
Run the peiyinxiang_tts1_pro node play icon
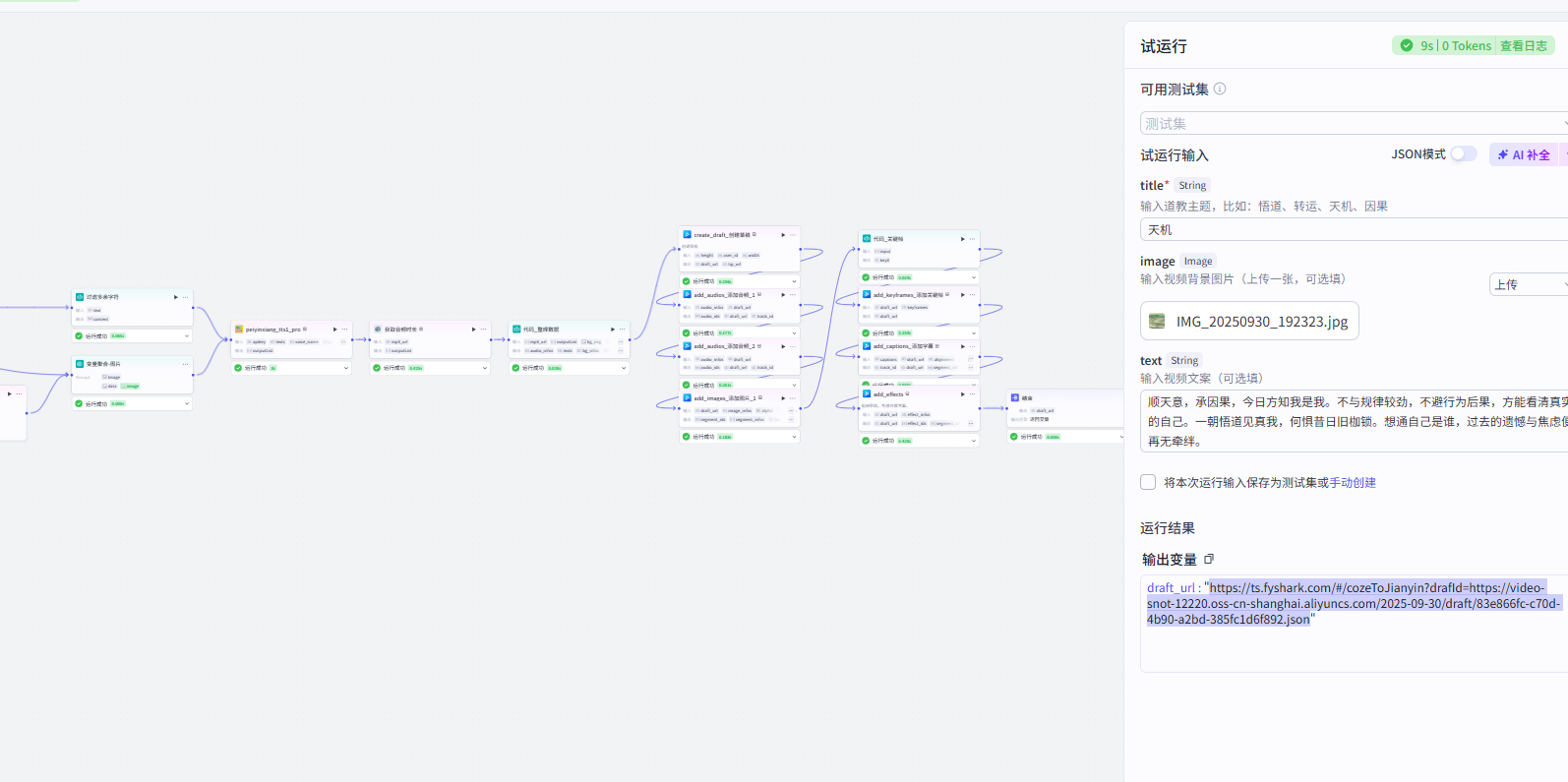pyautogui.click(x=335, y=330)
